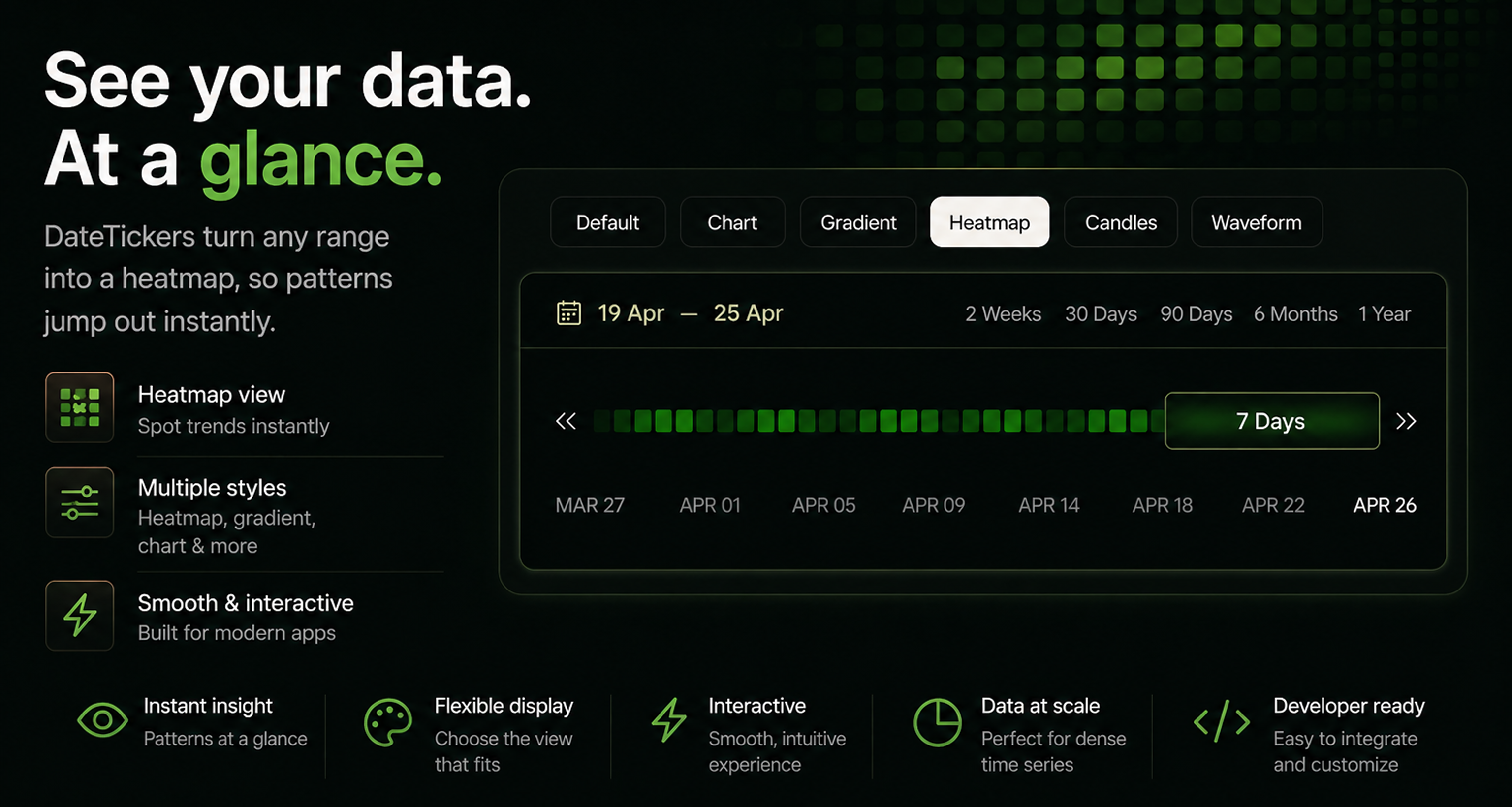Click the 19 Apr start date
1512x807 pixels.
[x=630, y=313]
